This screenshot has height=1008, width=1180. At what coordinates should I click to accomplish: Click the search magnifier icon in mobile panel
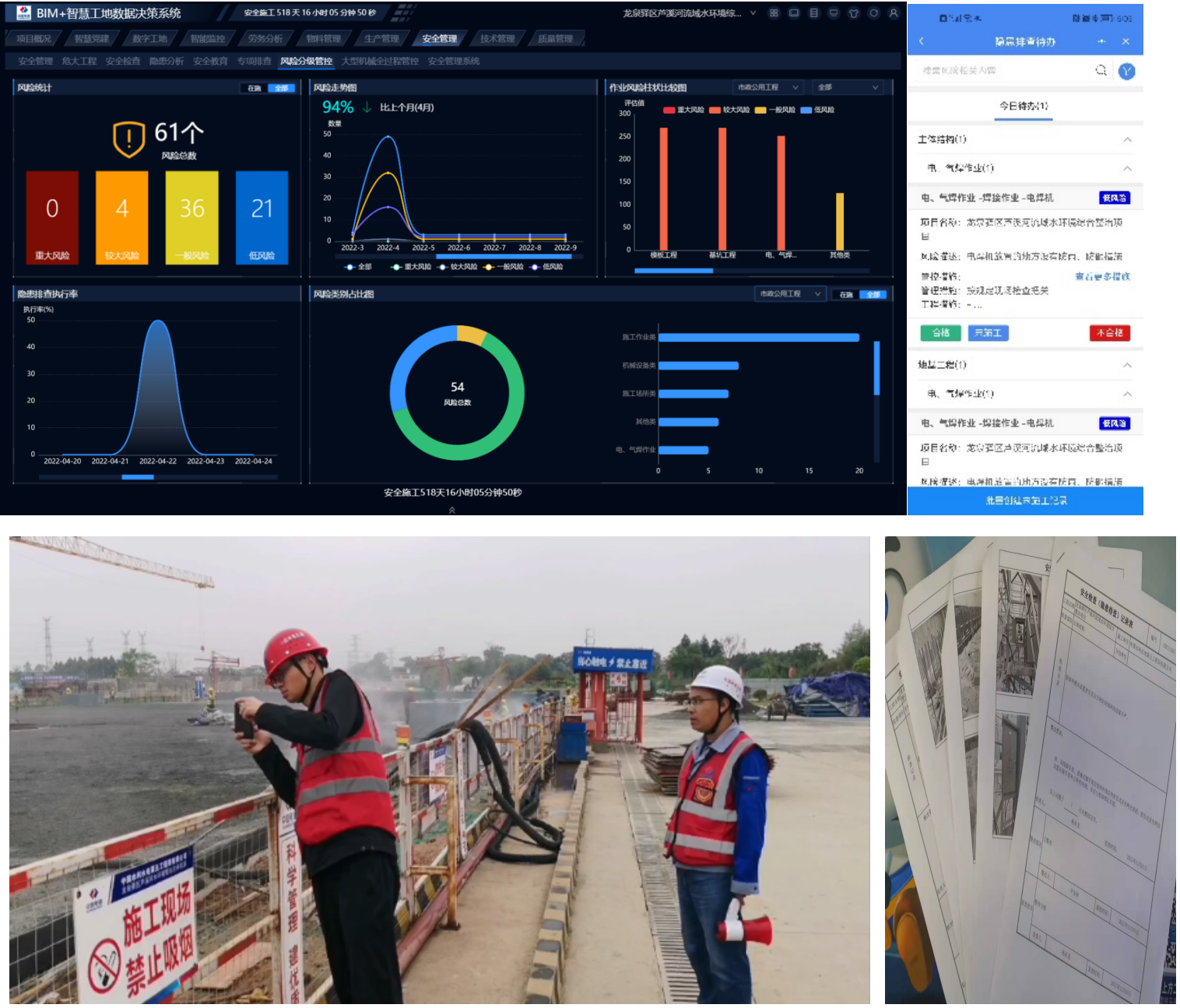1101,70
